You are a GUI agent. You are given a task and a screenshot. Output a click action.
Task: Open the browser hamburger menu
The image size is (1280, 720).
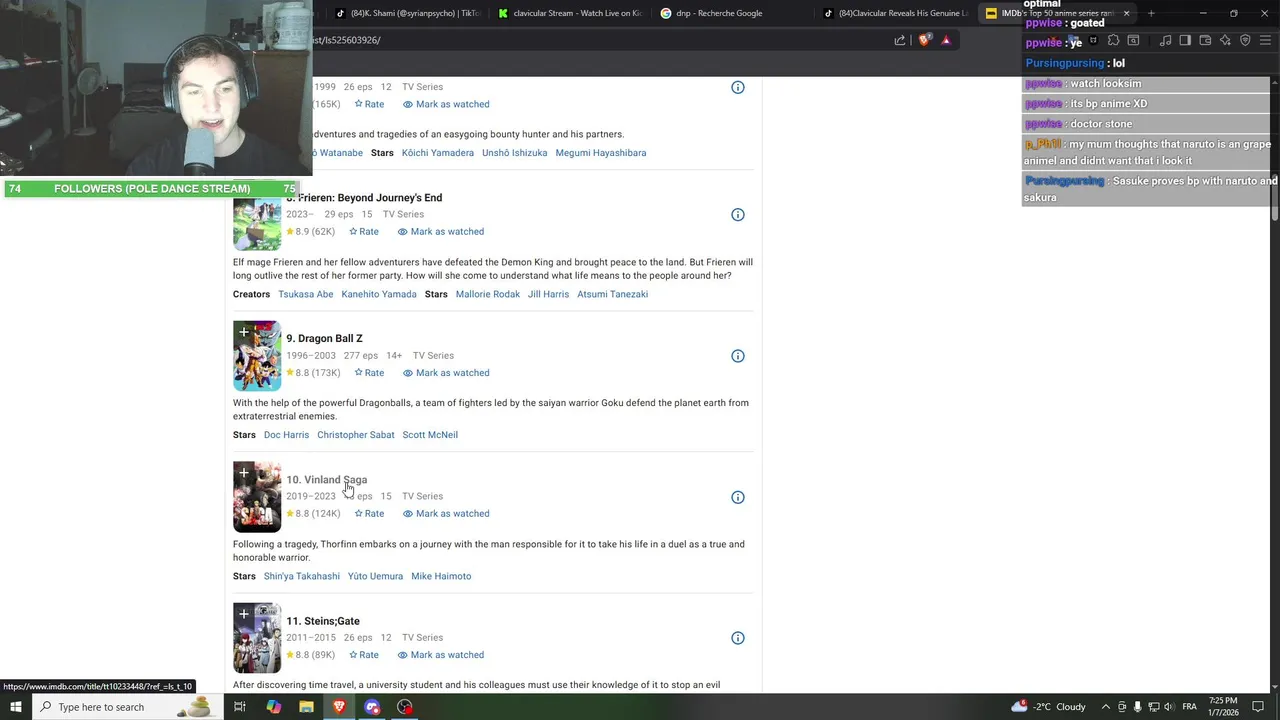pyautogui.click(x=1266, y=40)
